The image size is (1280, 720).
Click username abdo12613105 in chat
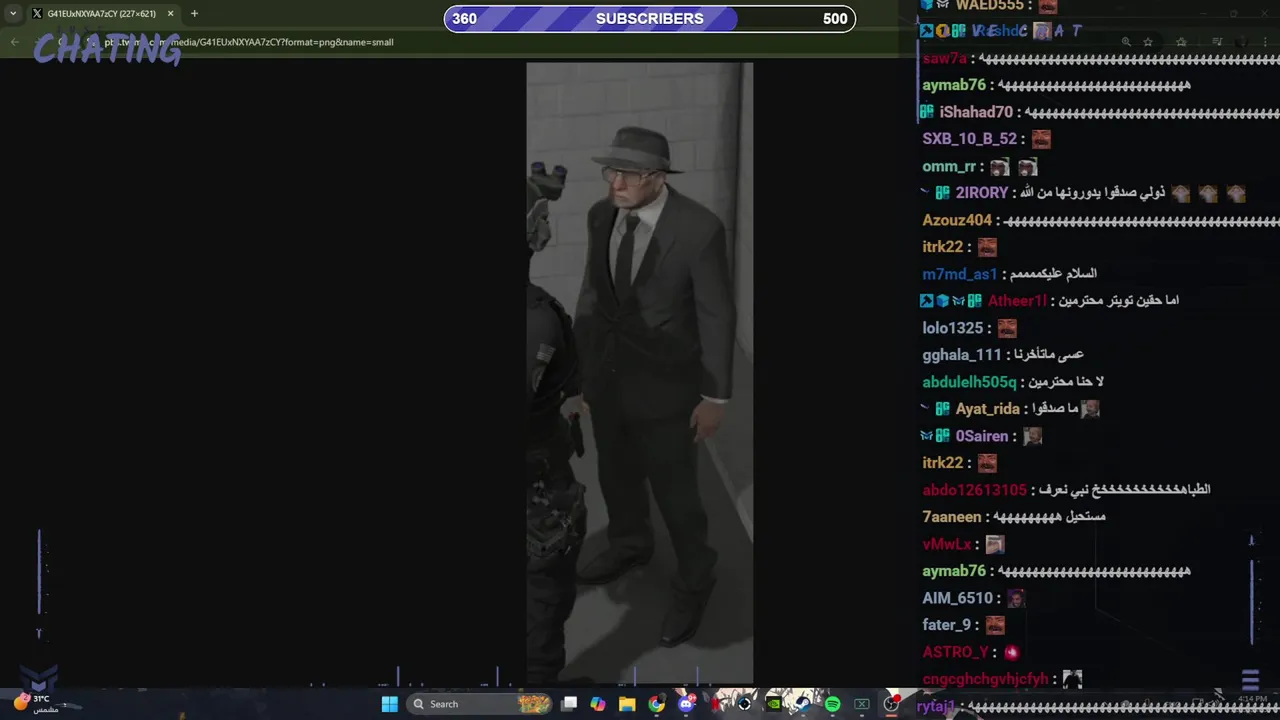tap(974, 490)
